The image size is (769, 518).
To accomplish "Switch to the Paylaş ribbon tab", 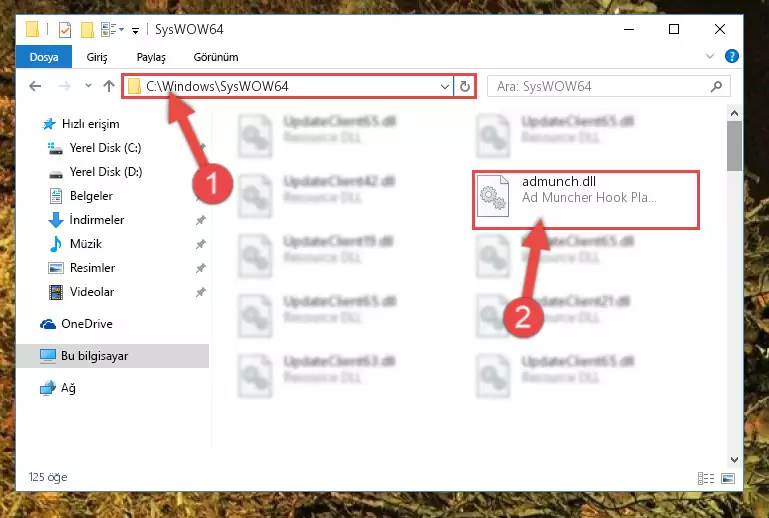I will (151, 57).
